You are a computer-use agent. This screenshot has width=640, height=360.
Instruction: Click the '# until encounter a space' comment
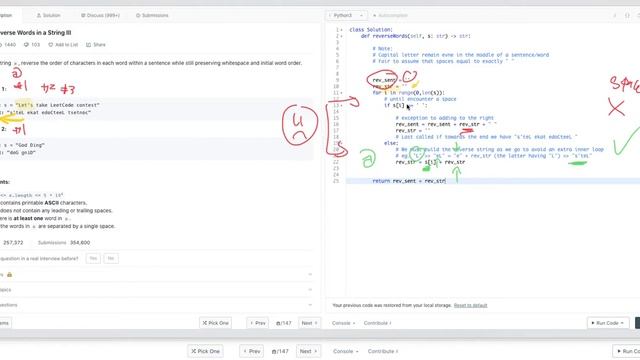click(x=420, y=99)
